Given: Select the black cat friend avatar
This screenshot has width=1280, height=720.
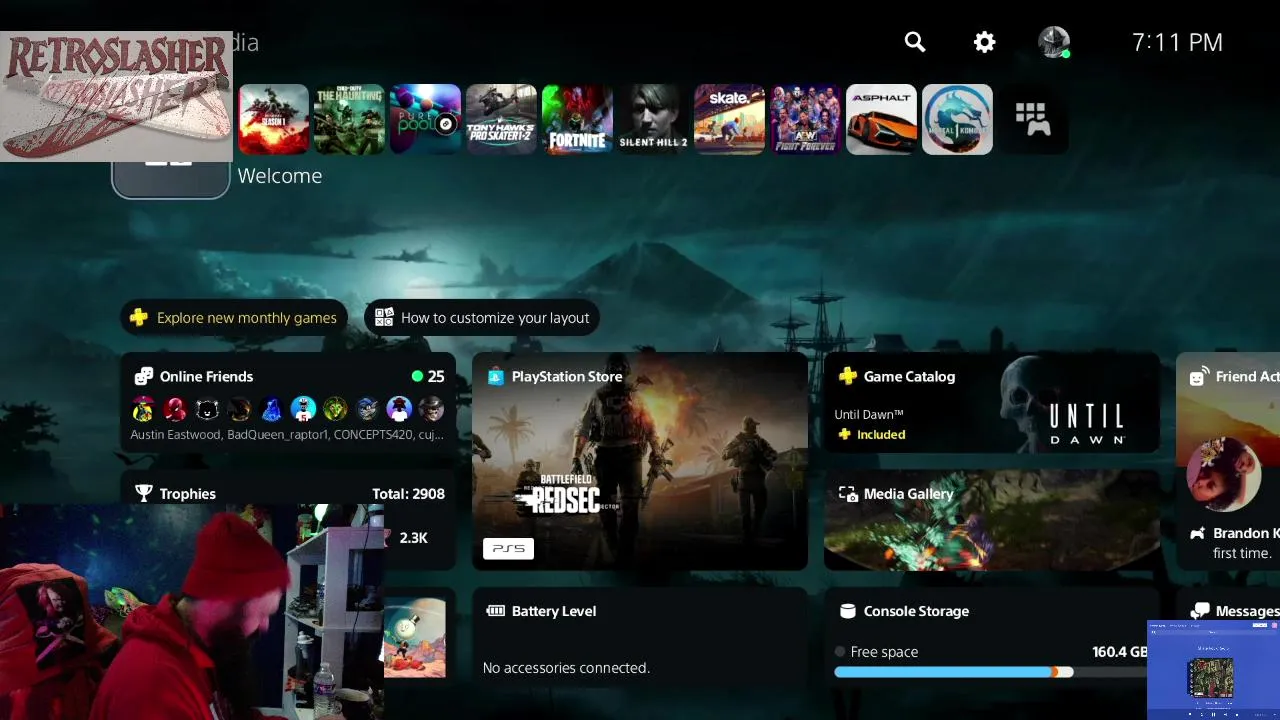Looking at the screenshot, I should pos(207,408).
